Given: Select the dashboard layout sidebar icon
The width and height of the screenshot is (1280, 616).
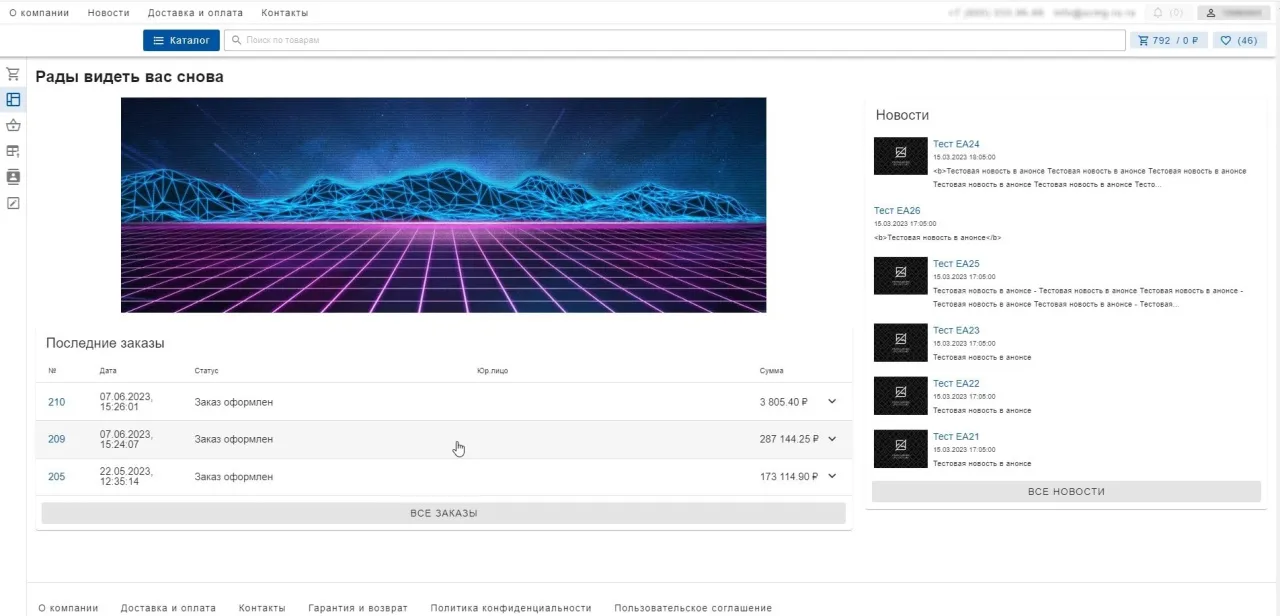Looking at the screenshot, I should (x=13, y=100).
